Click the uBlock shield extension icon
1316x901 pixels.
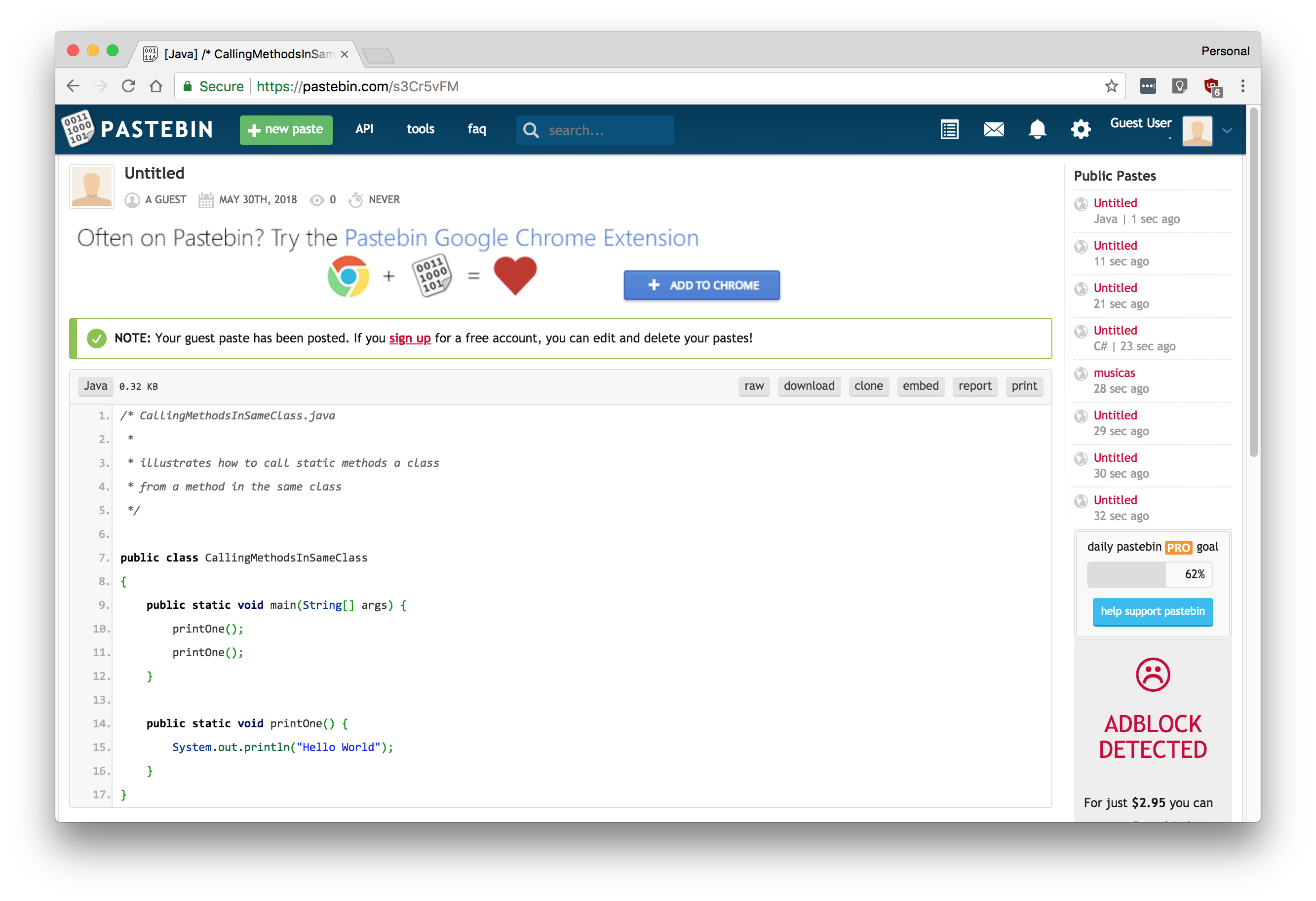1212,86
